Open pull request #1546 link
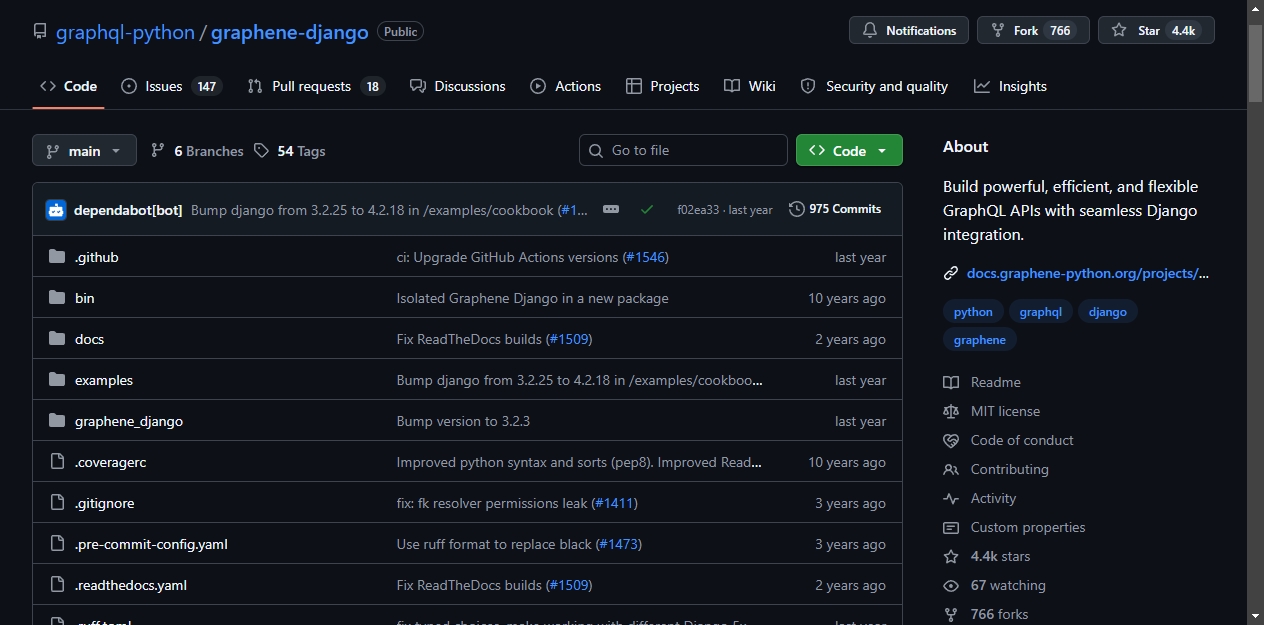 click(646, 257)
